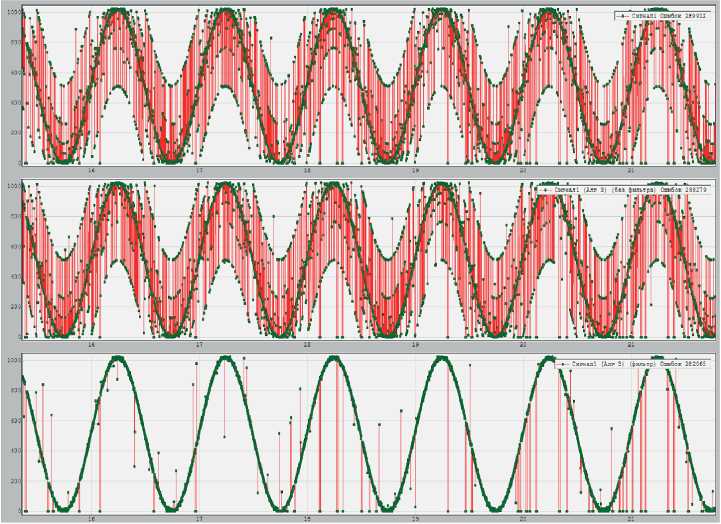The image size is (721, 524).
Task: Click the x-axis label 17 under the filtered (bottom) chart
Action: pos(199,518)
